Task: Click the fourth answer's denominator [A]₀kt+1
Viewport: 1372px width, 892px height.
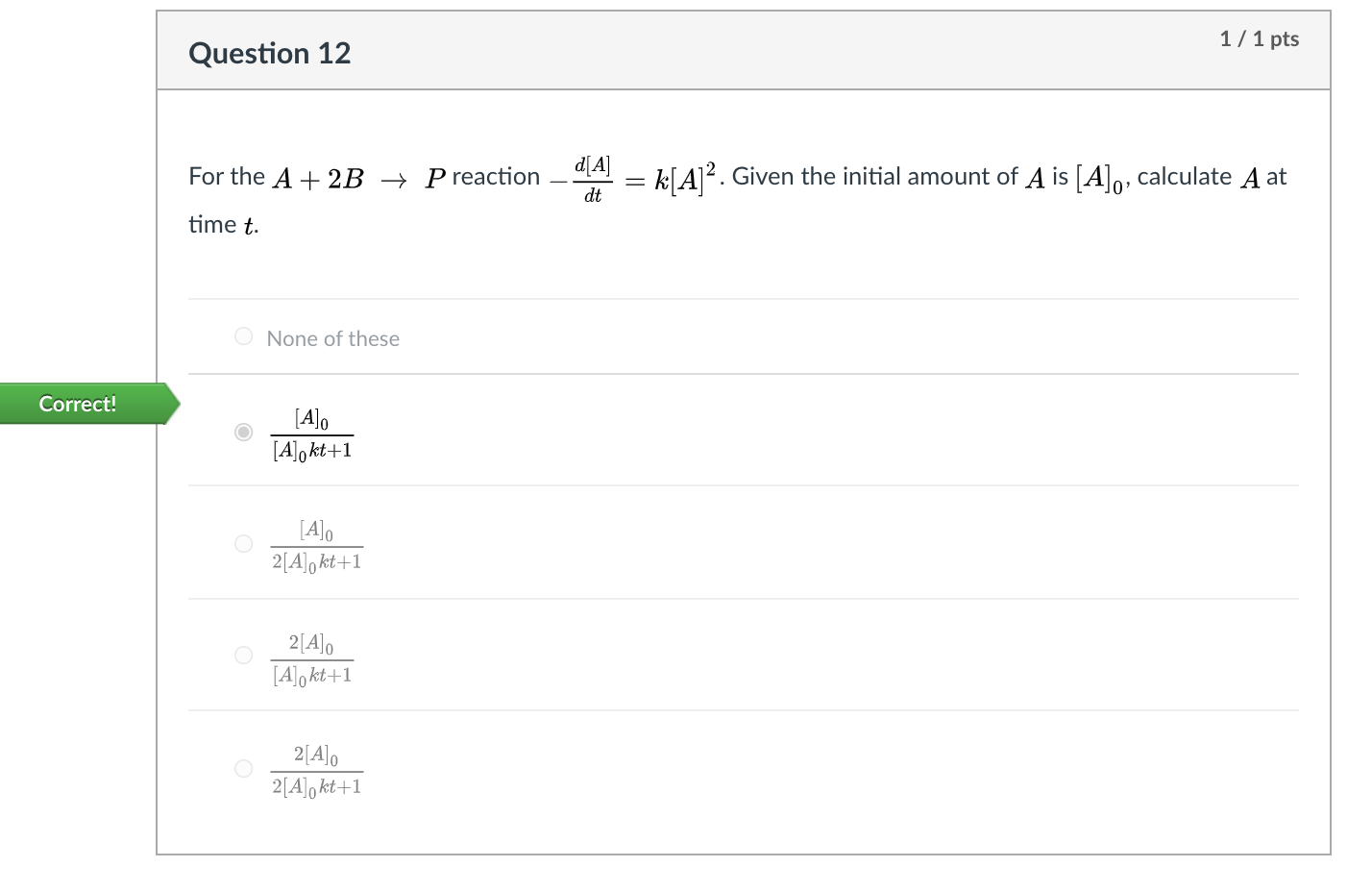Action: [x=312, y=674]
